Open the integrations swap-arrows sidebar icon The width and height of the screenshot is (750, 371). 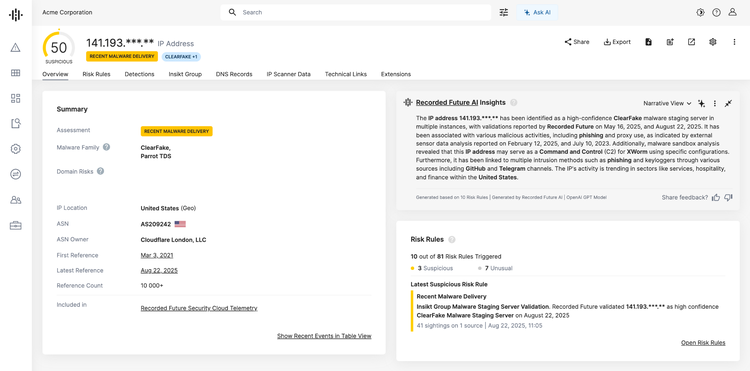[x=16, y=175]
